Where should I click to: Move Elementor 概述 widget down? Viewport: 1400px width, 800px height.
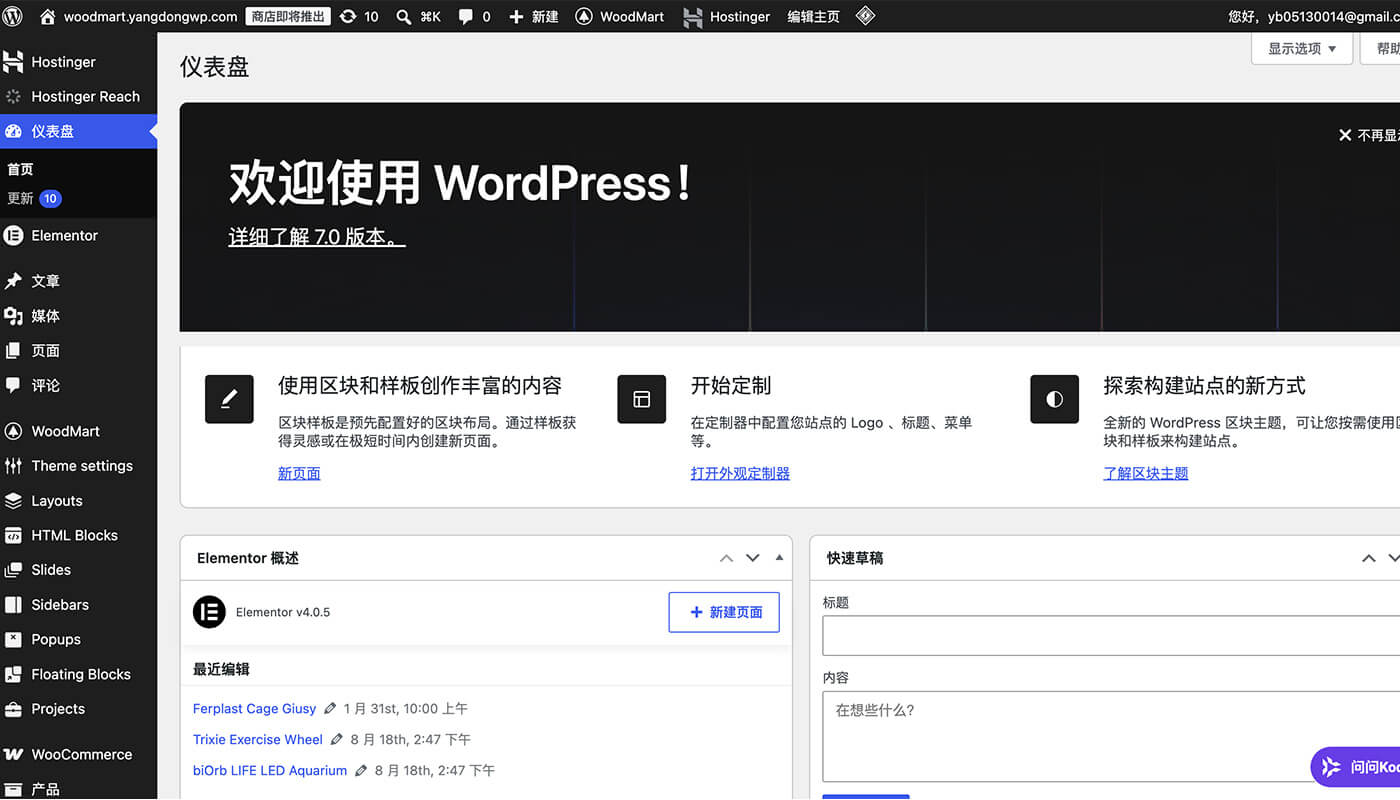pyautogui.click(x=753, y=558)
